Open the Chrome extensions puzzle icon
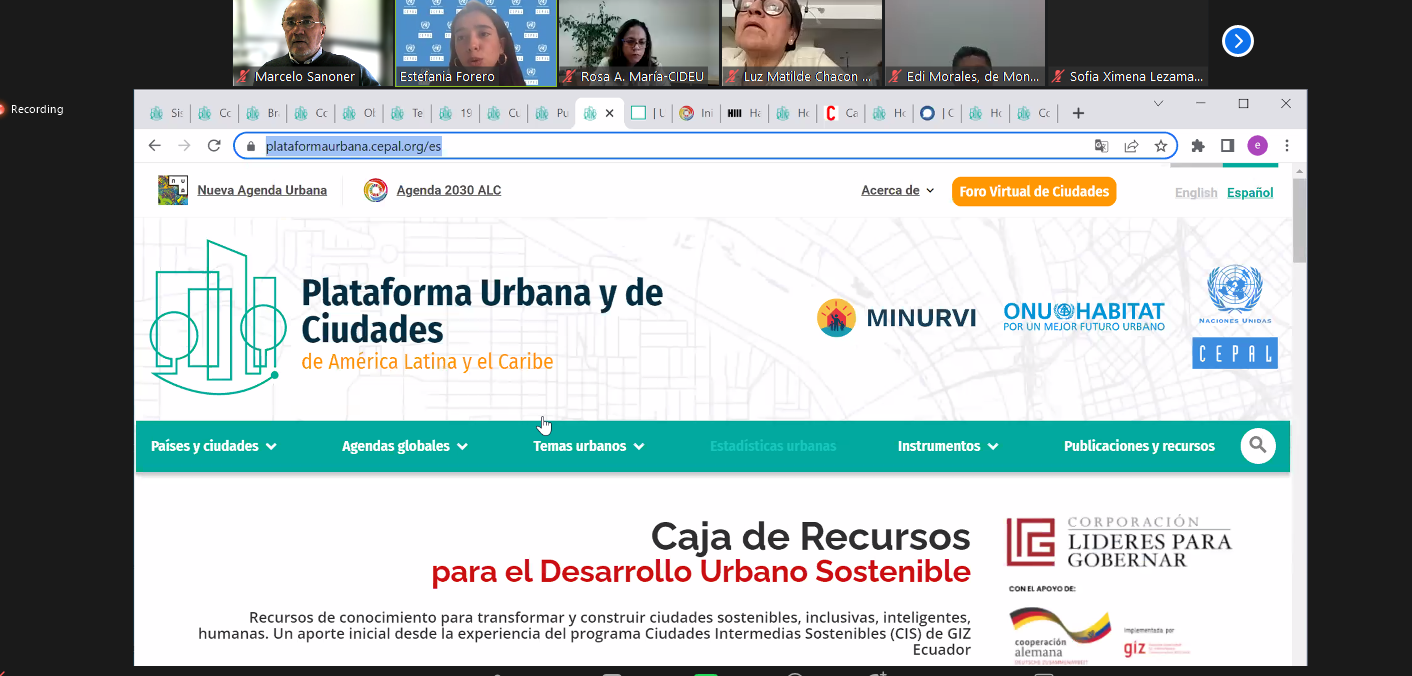Screen dimensions: 1412x676 (x=1198, y=146)
